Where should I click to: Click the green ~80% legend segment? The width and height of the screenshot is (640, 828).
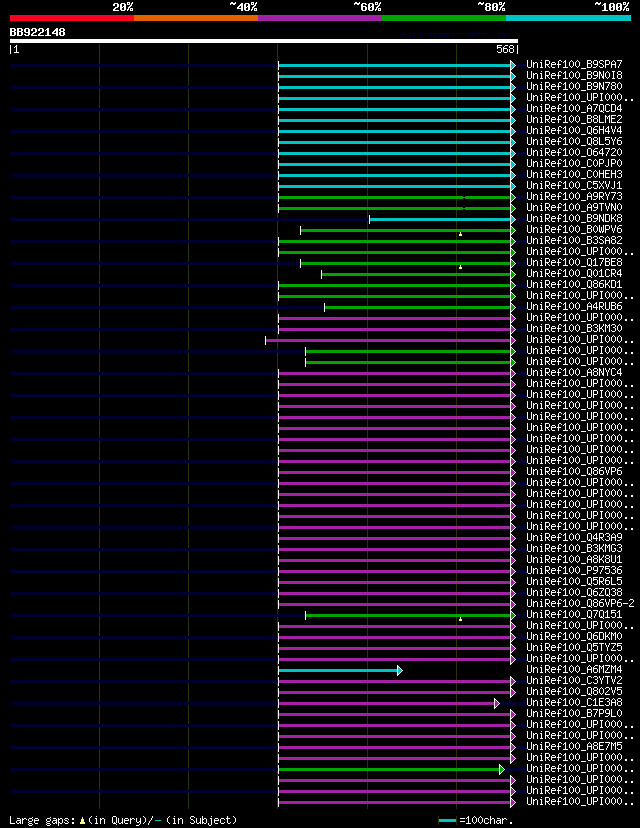(444, 18)
